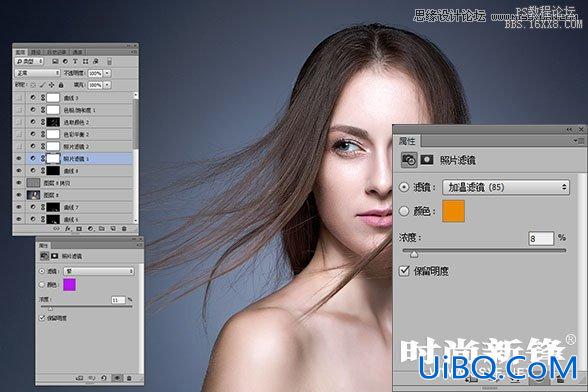
Task: Click the 浓度 percentage input field
Action: point(541,238)
